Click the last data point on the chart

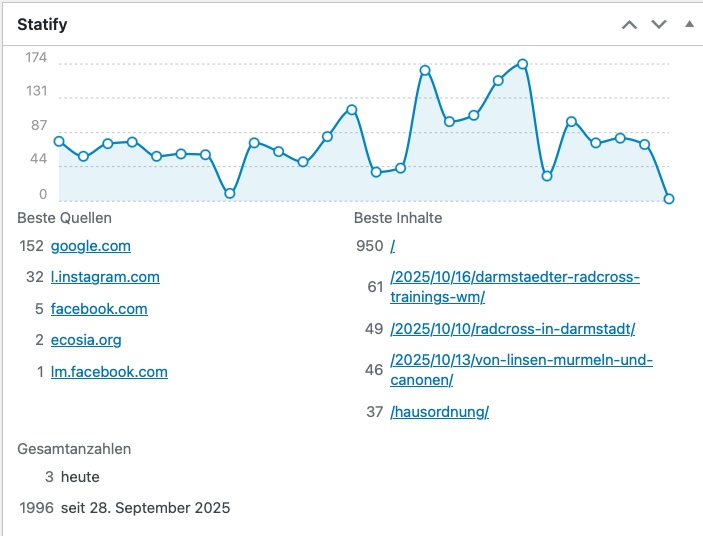(x=669, y=199)
